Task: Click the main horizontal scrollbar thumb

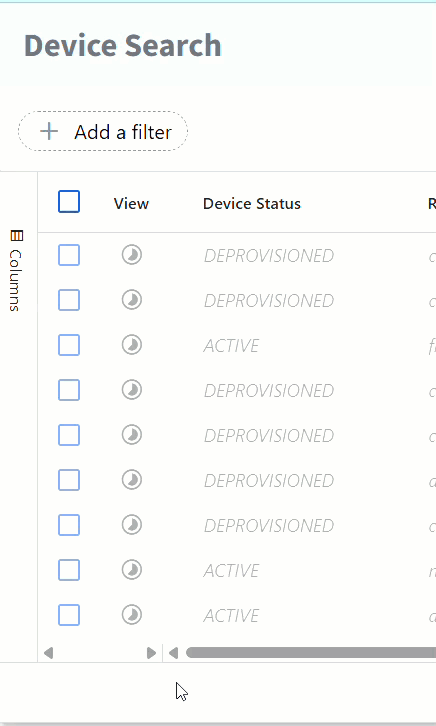Action: tap(311, 653)
